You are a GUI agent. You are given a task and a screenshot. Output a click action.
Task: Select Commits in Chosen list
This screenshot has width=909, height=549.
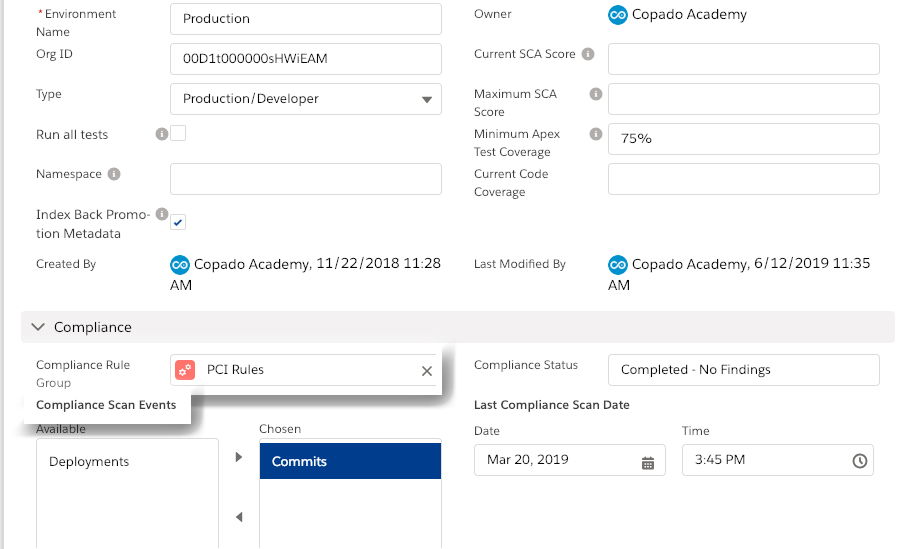pos(350,461)
